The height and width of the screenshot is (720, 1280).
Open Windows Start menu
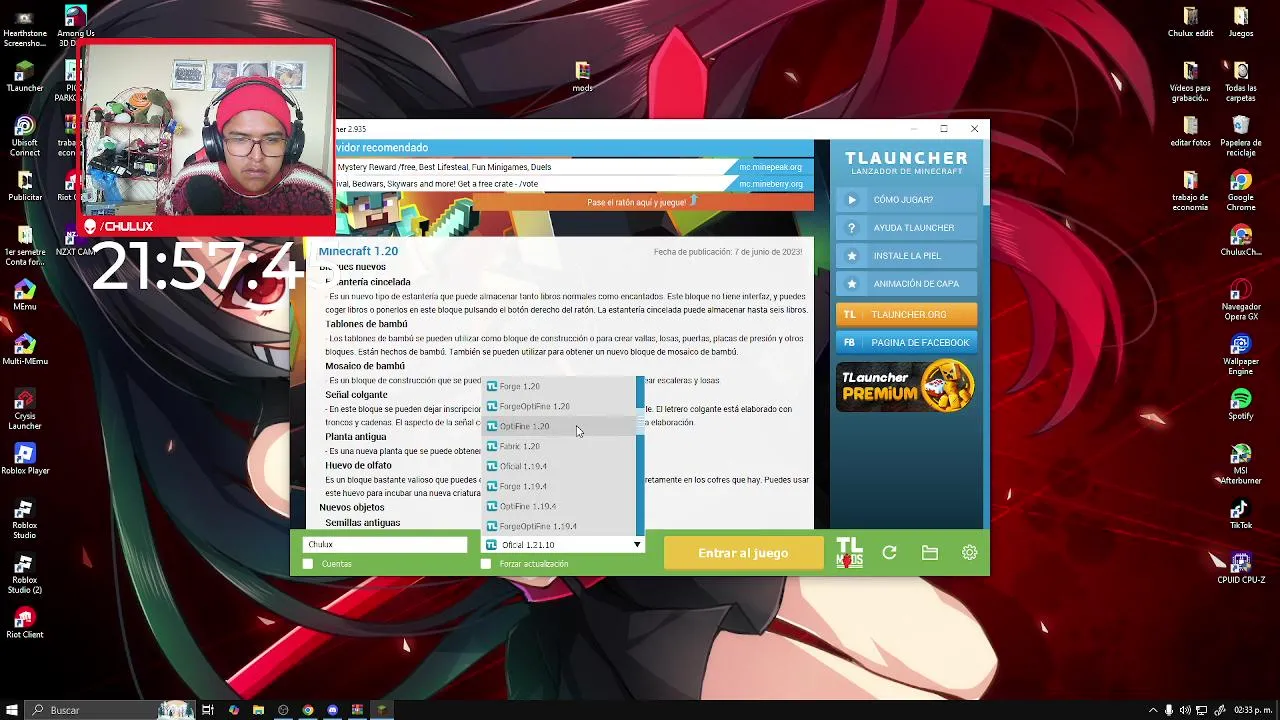pyautogui.click(x=12, y=710)
